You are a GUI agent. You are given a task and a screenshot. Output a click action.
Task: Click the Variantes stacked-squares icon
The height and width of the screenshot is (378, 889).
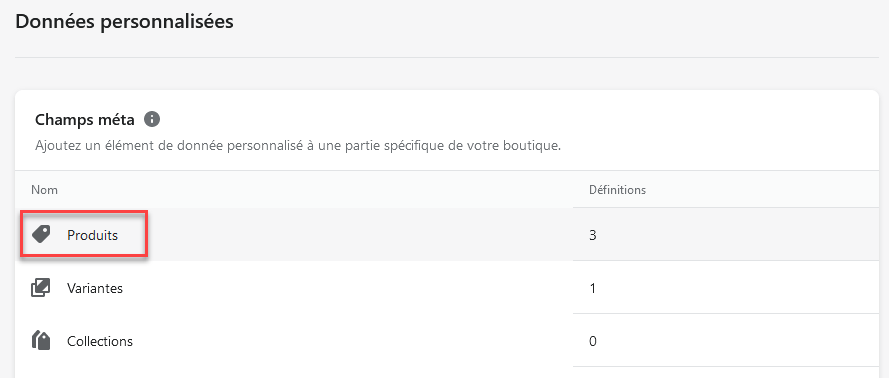[41, 288]
